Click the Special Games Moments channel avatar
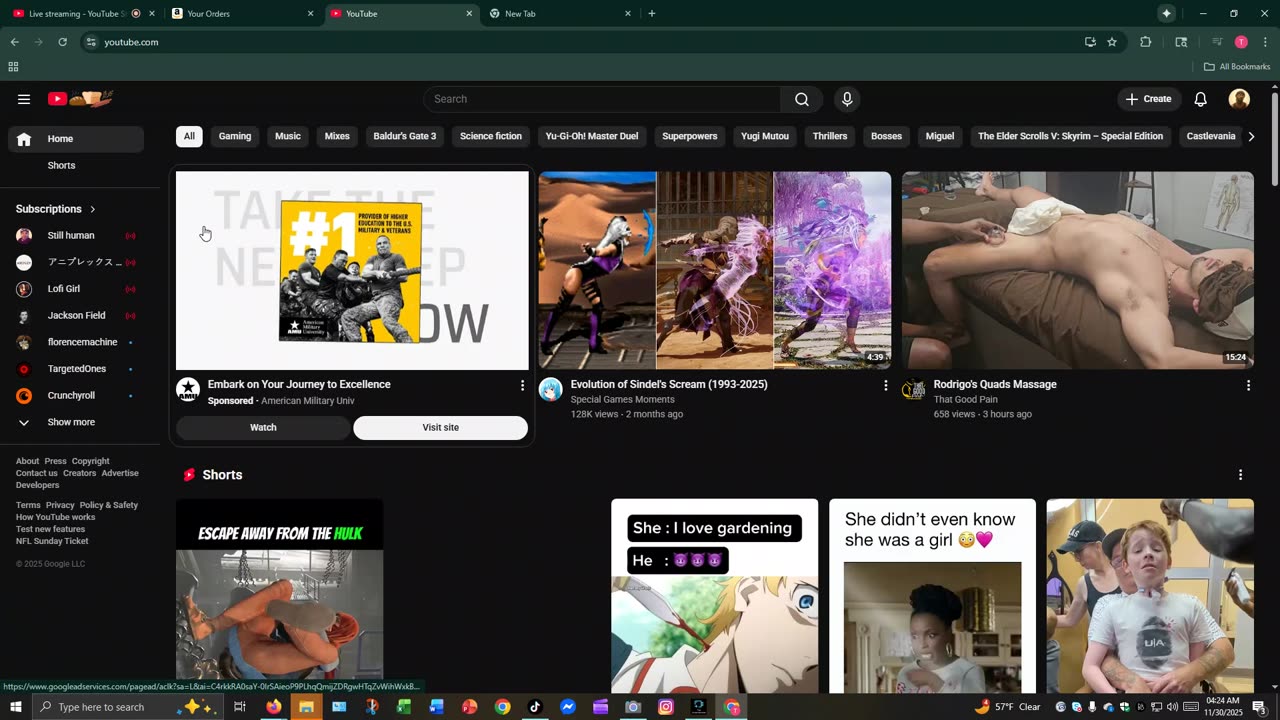The height and width of the screenshot is (720, 1280). (551, 390)
